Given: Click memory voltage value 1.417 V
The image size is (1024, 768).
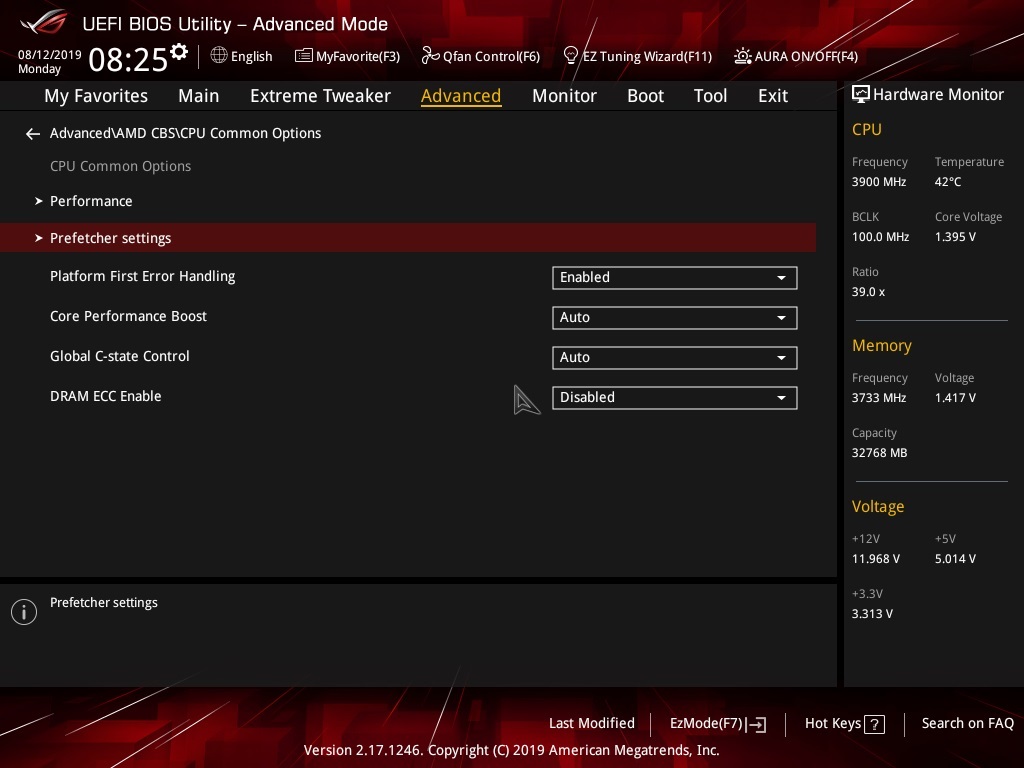Looking at the screenshot, I should 955,398.
